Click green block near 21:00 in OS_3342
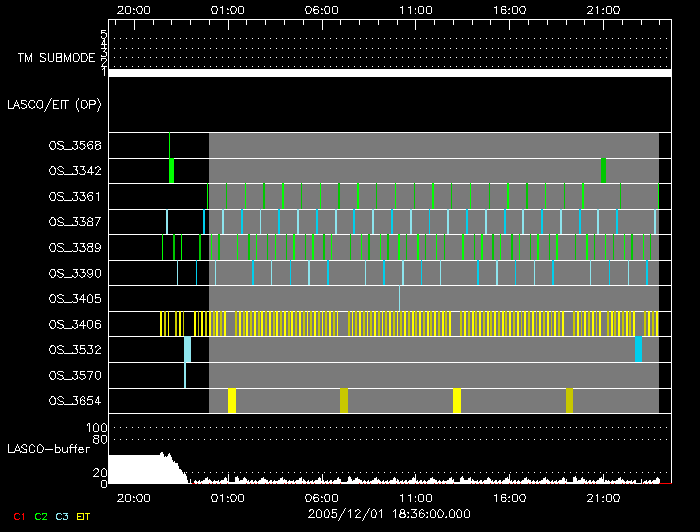The height and width of the screenshot is (532, 700). (x=603, y=170)
